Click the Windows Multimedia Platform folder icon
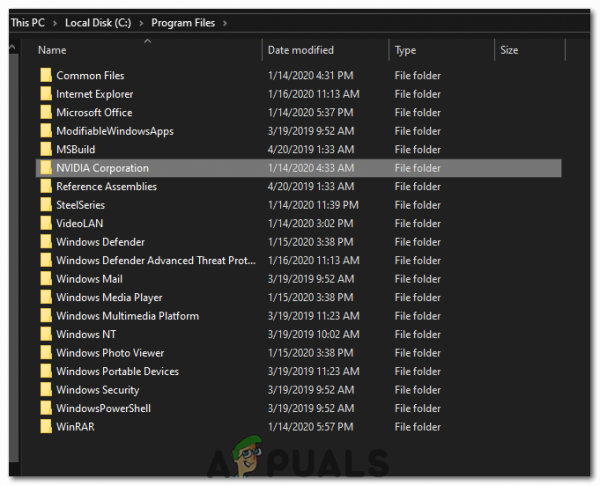The image size is (600, 486). click(x=46, y=315)
